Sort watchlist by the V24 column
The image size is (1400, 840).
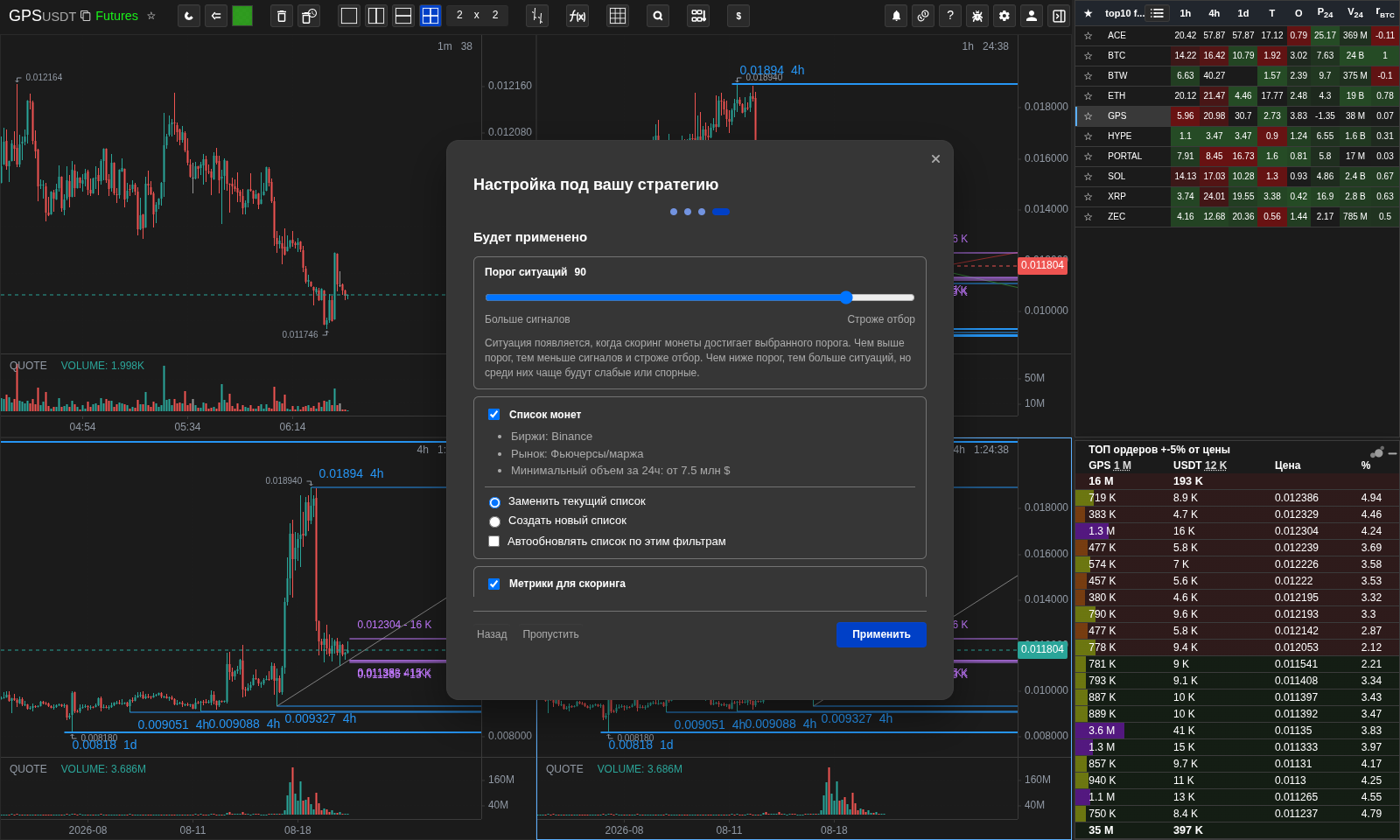pos(1354,13)
